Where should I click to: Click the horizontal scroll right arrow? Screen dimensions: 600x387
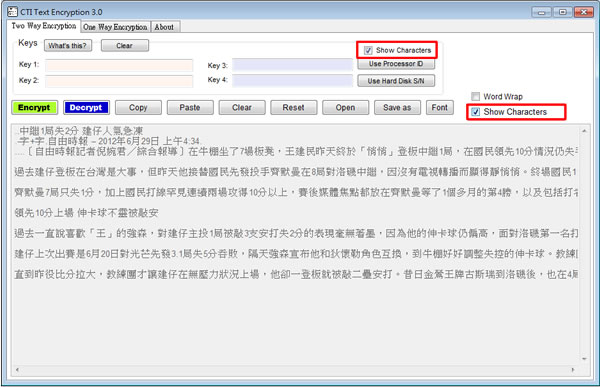(573, 370)
